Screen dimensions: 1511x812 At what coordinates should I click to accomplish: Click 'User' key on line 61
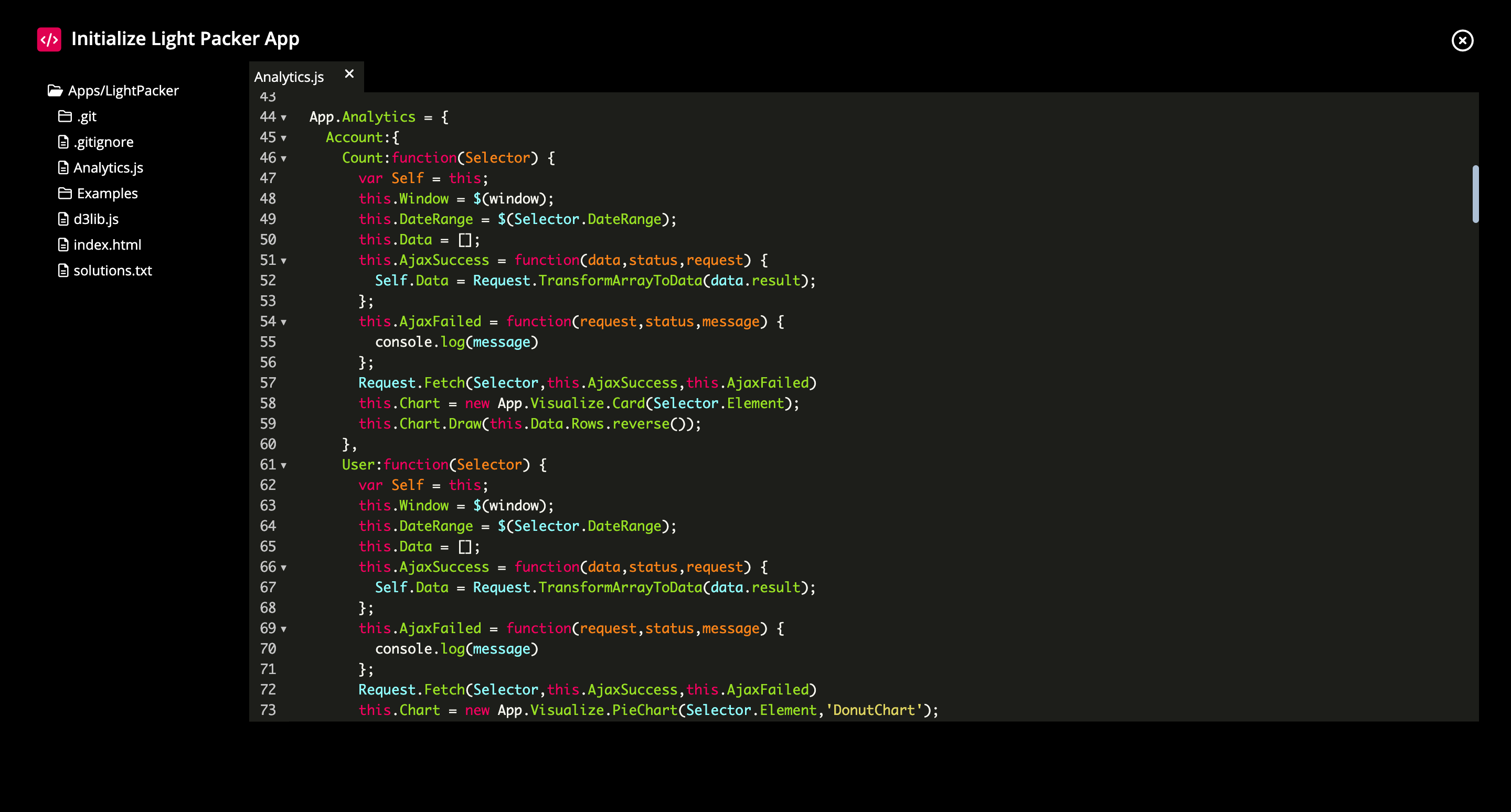[x=358, y=464]
